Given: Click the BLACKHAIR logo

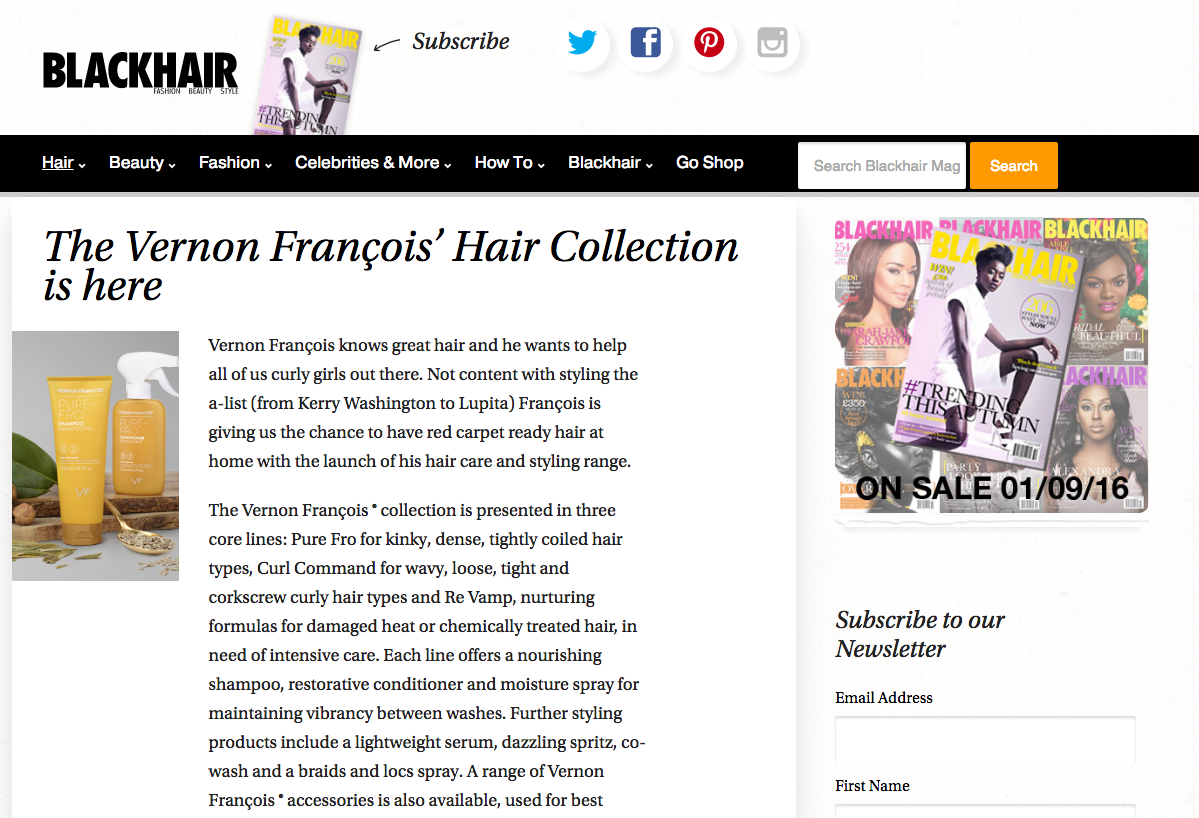Looking at the screenshot, I should click(x=141, y=72).
